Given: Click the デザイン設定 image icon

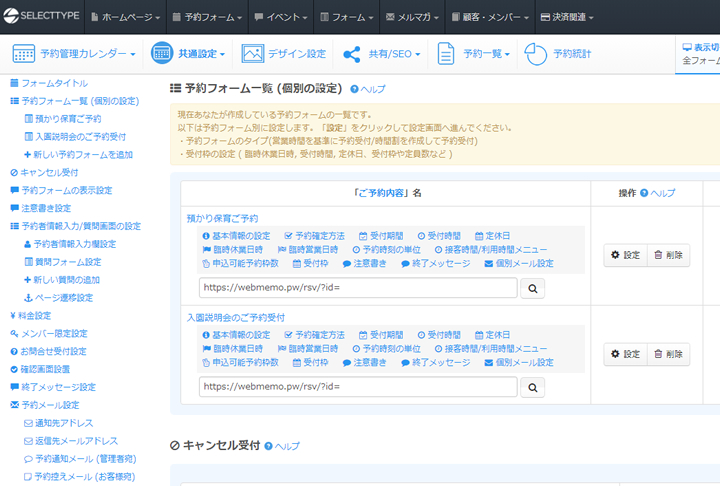Looking at the screenshot, I should 253,54.
